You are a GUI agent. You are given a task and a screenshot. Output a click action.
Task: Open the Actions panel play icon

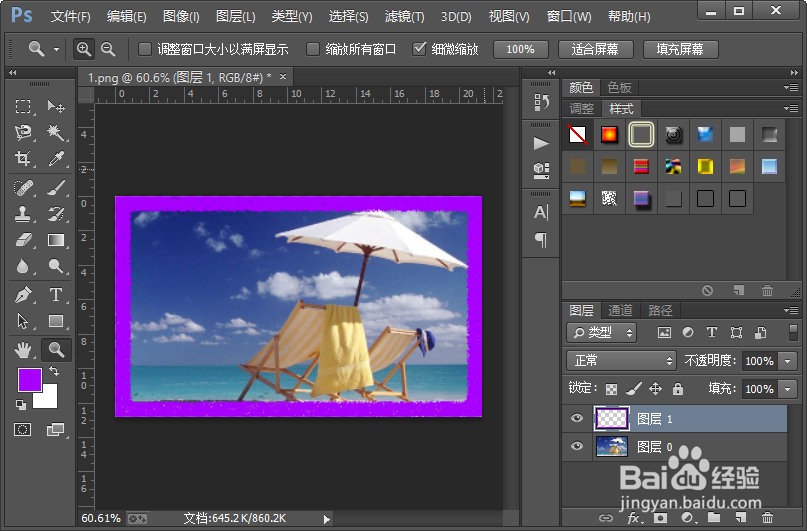541,143
